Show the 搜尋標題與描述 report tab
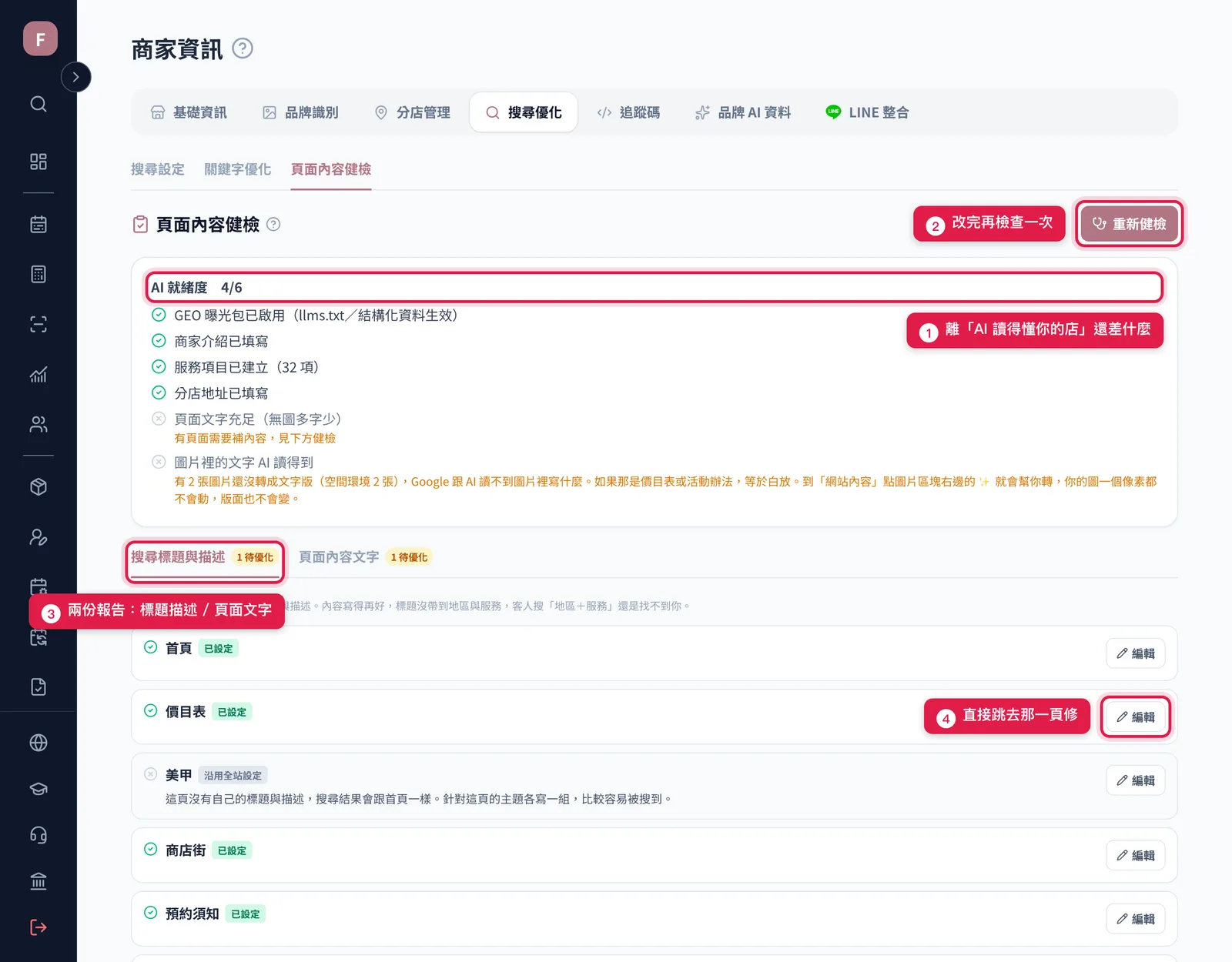The height and width of the screenshot is (962, 1232). tap(204, 557)
